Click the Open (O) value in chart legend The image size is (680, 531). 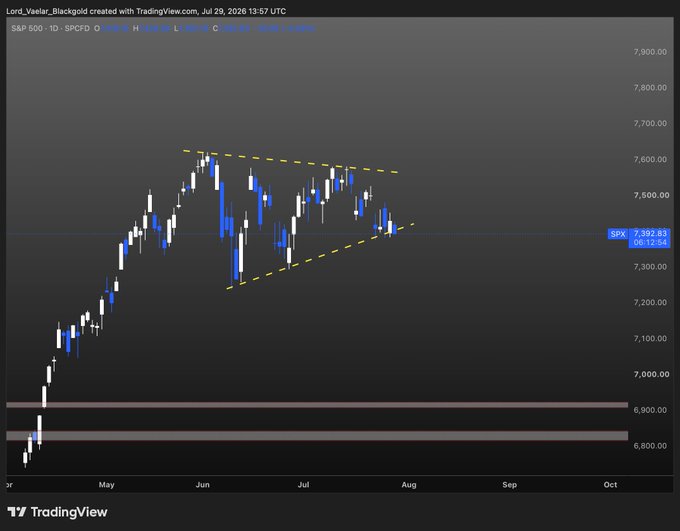(x=115, y=29)
